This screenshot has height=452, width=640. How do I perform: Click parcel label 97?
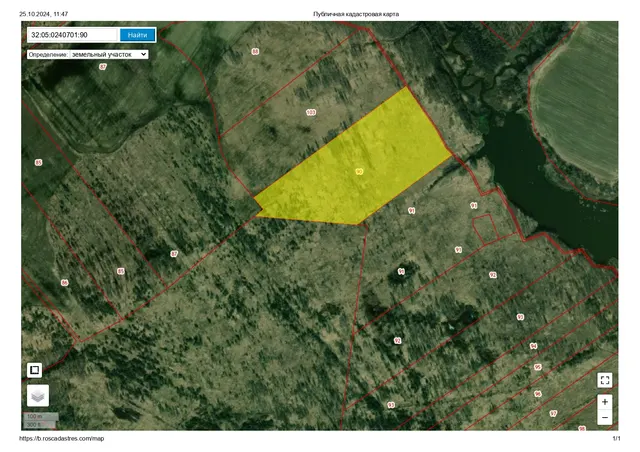[x=553, y=414]
